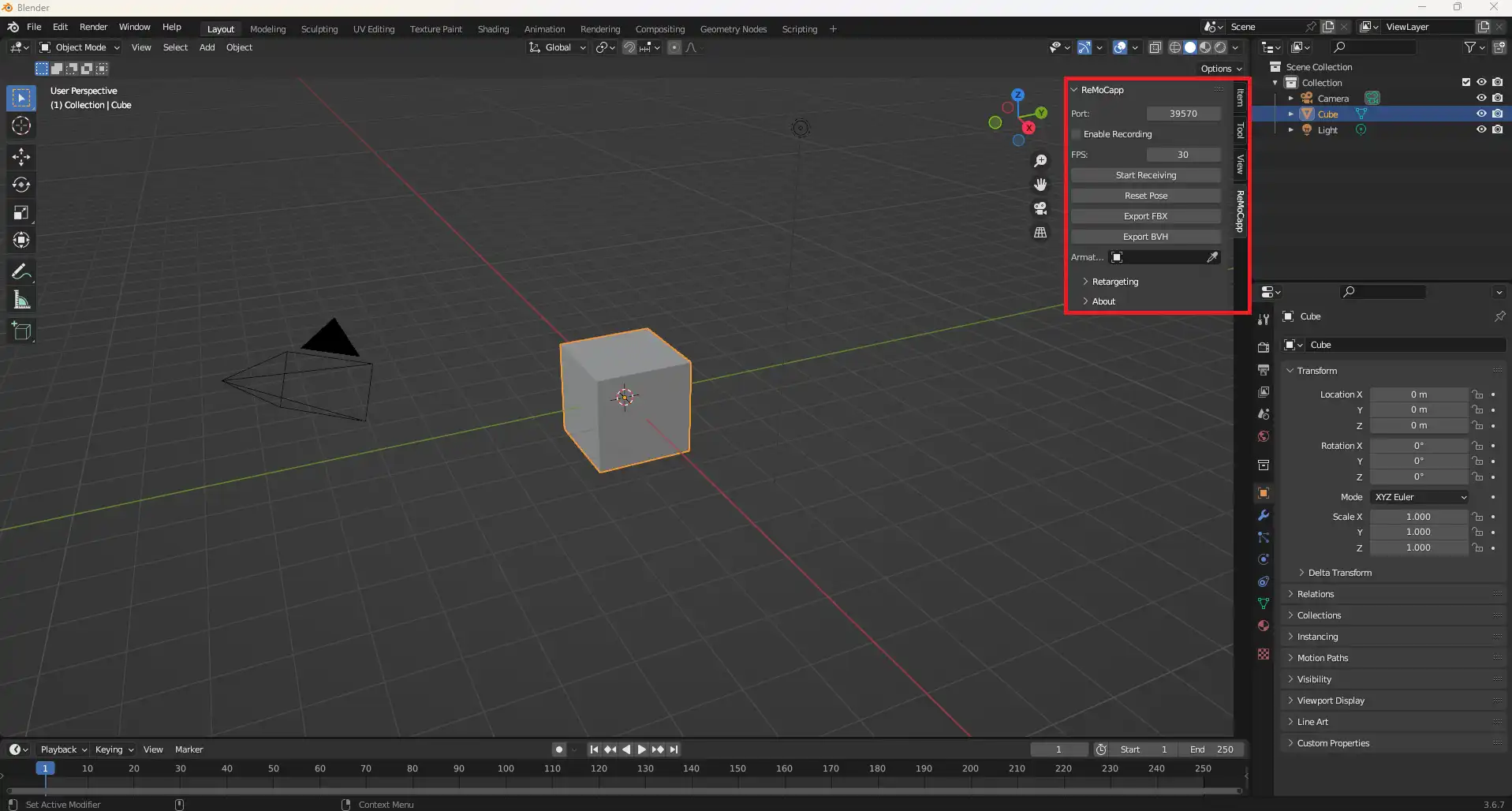Open the Physics properties tab
Viewport: 1512px width, 811px height.
point(1264,559)
